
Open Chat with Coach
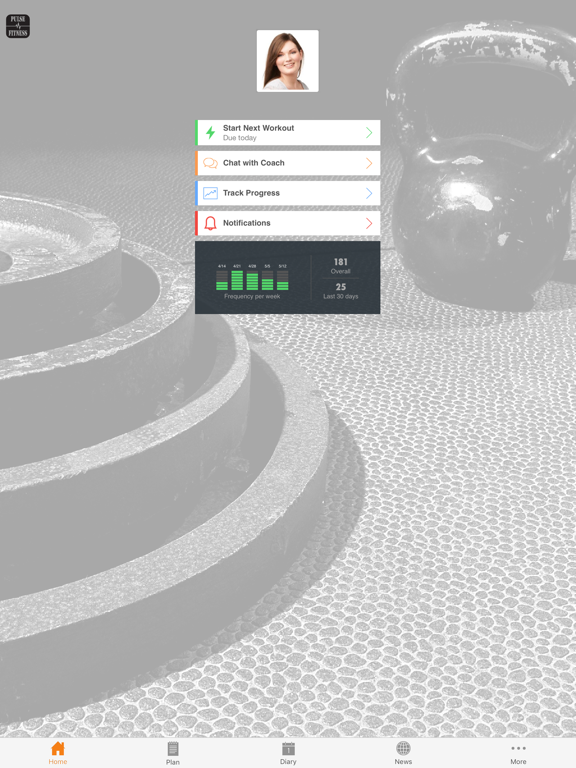288,163
